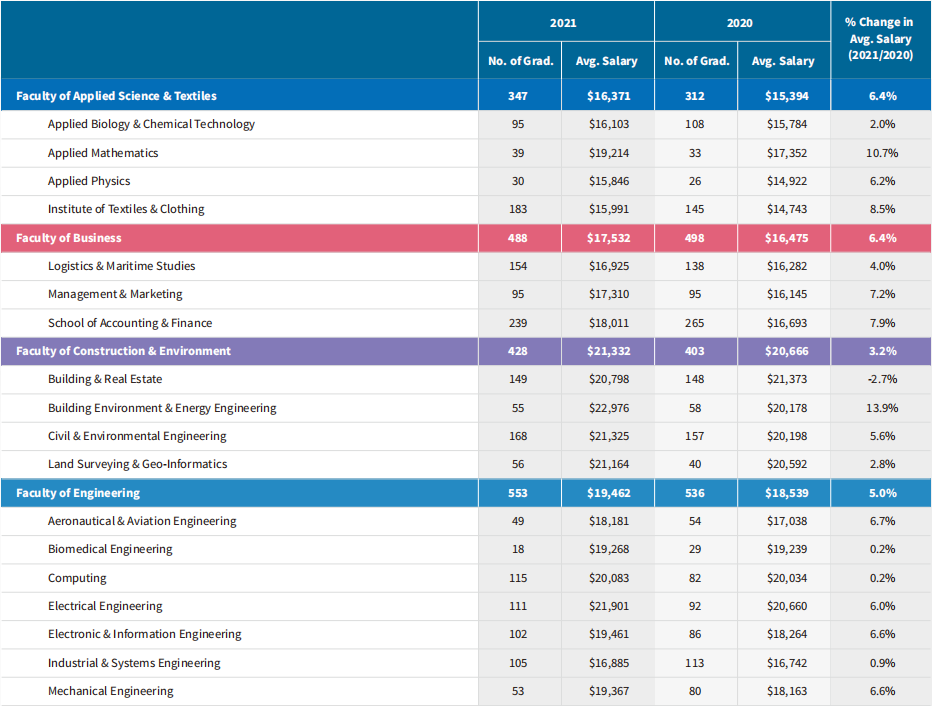The height and width of the screenshot is (706, 932).
Task: Select the 13.9% salary change cell
Action: (x=881, y=408)
